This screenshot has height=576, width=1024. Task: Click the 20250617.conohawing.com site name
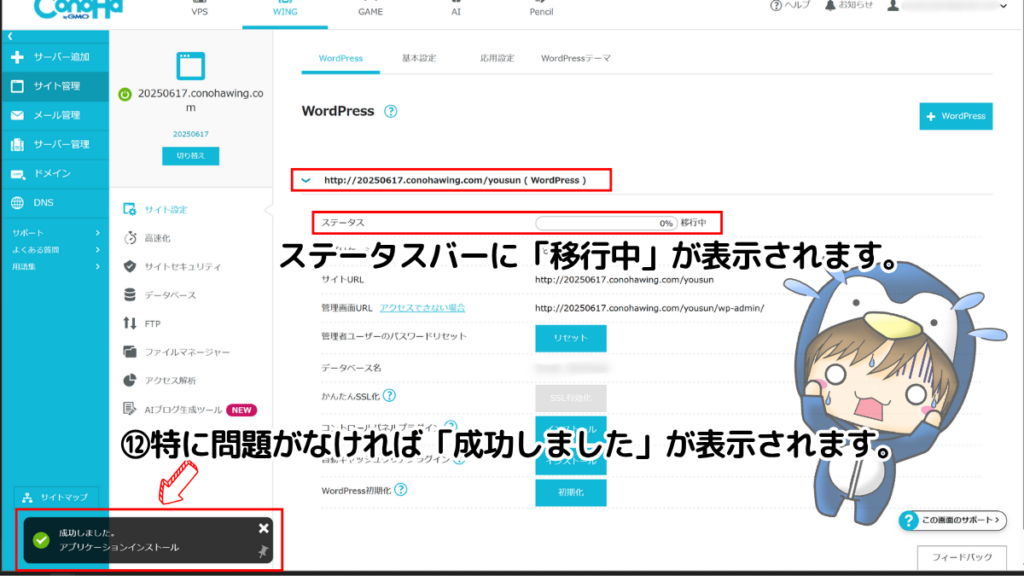[x=200, y=100]
